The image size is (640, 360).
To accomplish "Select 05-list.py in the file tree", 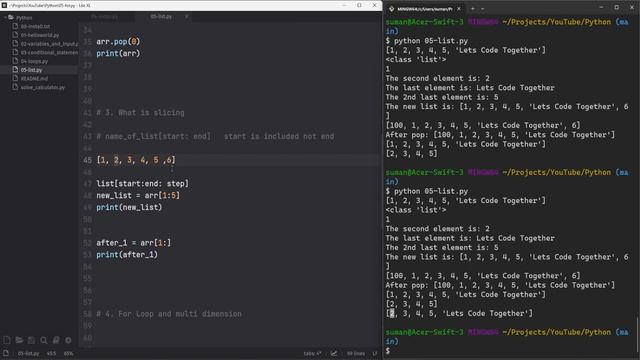I will tap(31, 70).
